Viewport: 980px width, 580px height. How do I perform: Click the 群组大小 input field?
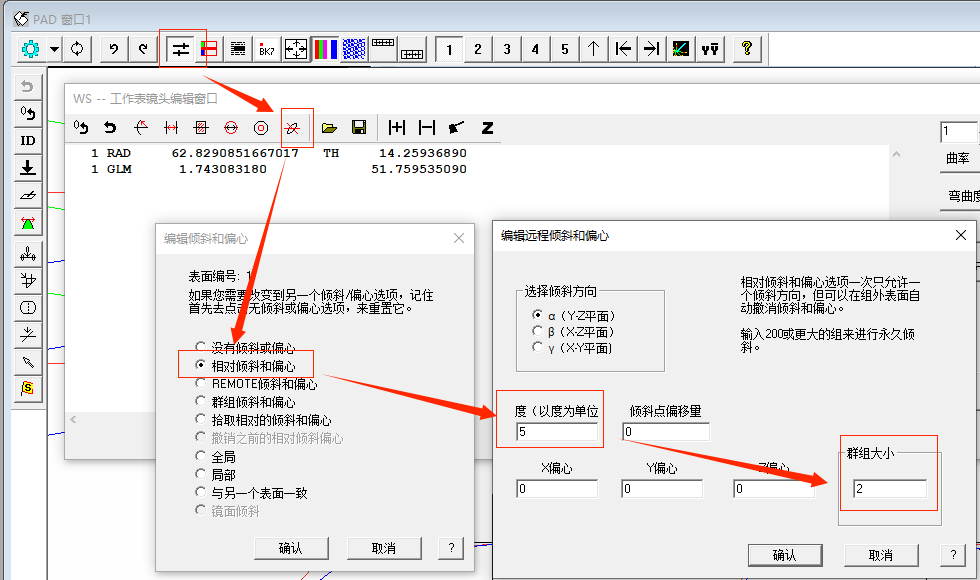[x=888, y=488]
